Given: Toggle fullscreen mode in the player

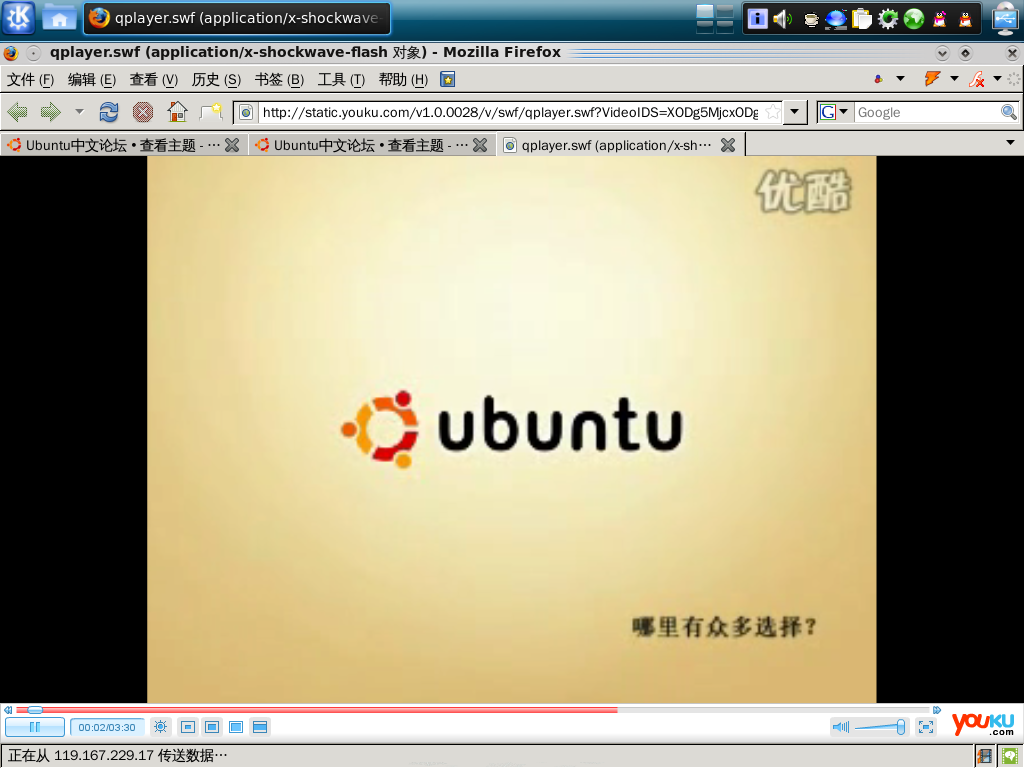Looking at the screenshot, I should pyautogui.click(x=926, y=727).
